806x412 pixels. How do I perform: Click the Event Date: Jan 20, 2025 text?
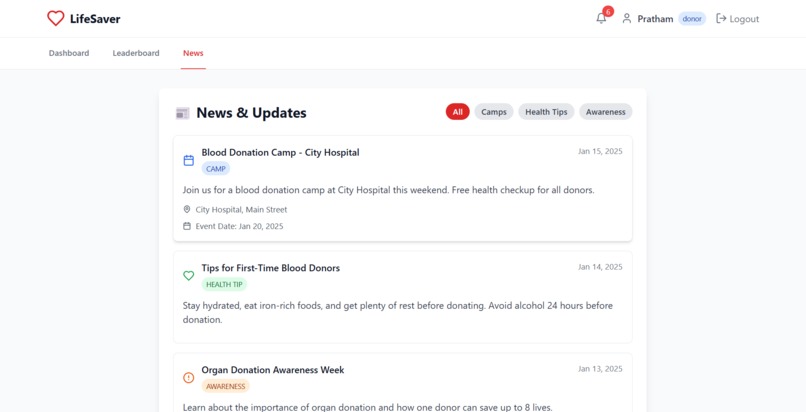(x=239, y=226)
